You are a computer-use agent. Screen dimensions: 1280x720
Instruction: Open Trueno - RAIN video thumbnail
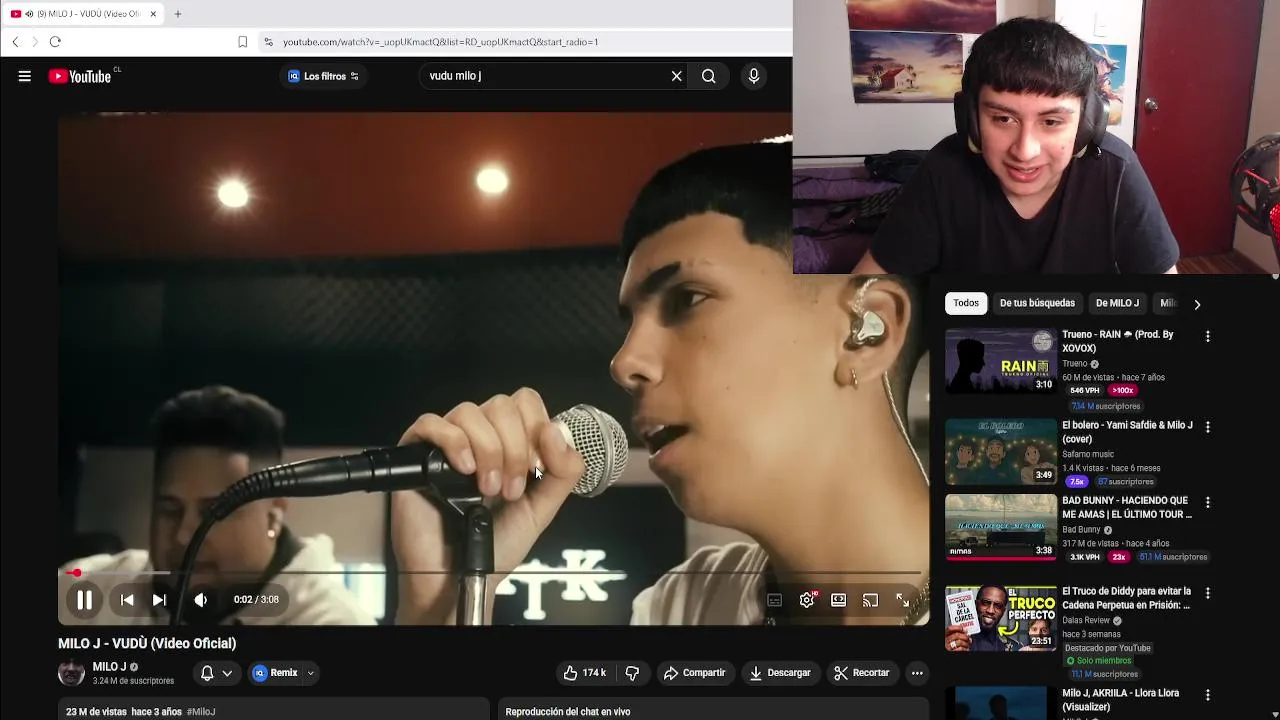tap(1001, 361)
